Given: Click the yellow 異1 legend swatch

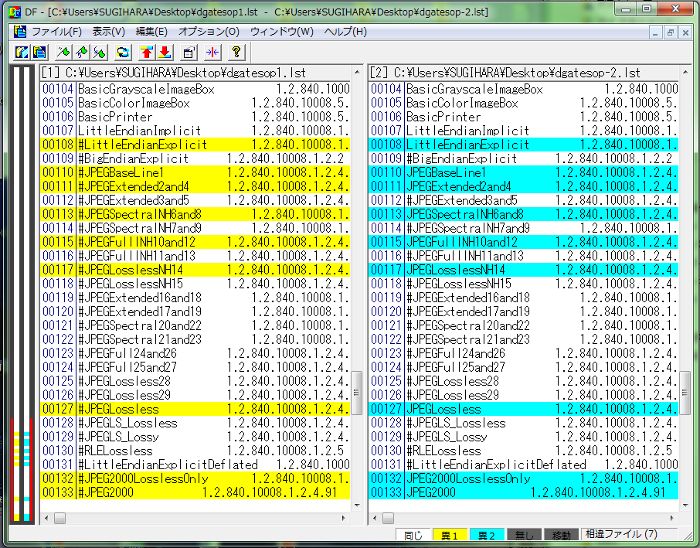Looking at the screenshot, I should (x=450, y=535).
